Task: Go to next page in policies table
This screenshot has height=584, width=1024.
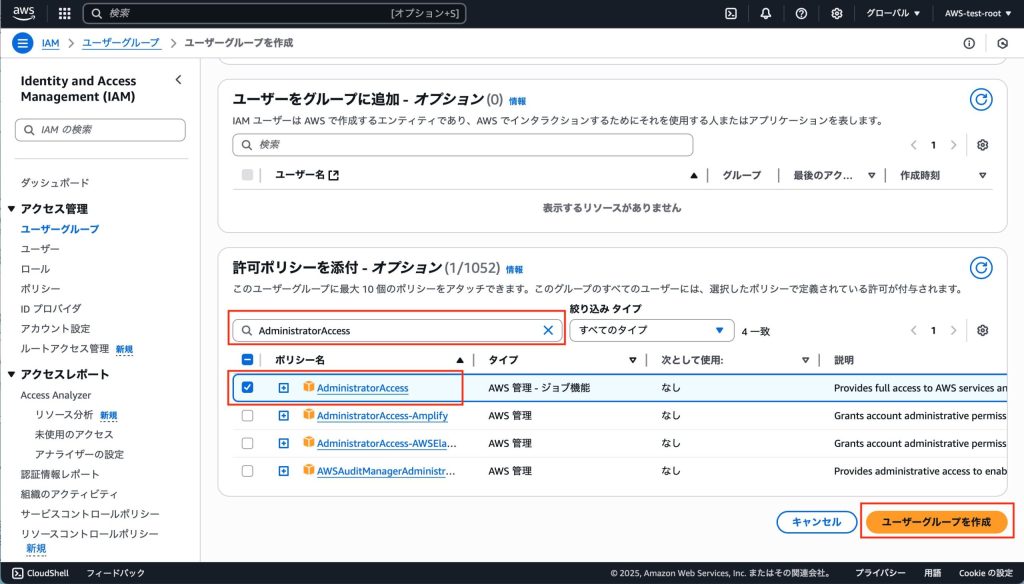Action: click(953, 331)
